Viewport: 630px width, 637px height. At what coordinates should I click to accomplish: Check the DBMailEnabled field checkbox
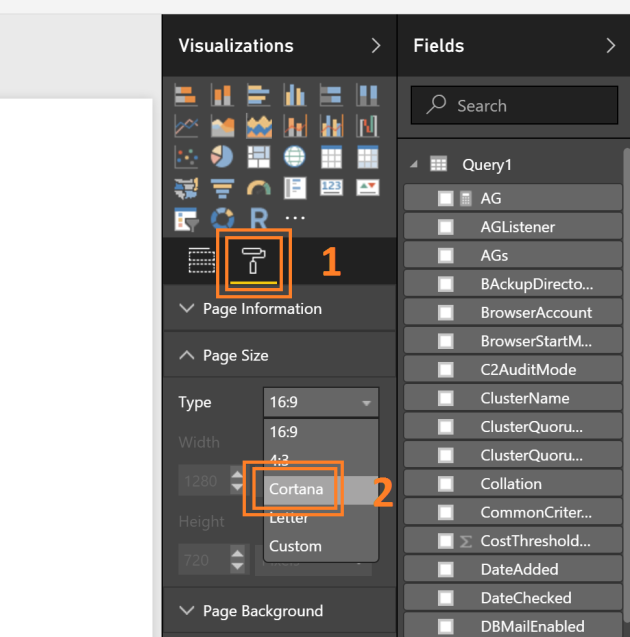click(446, 626)
